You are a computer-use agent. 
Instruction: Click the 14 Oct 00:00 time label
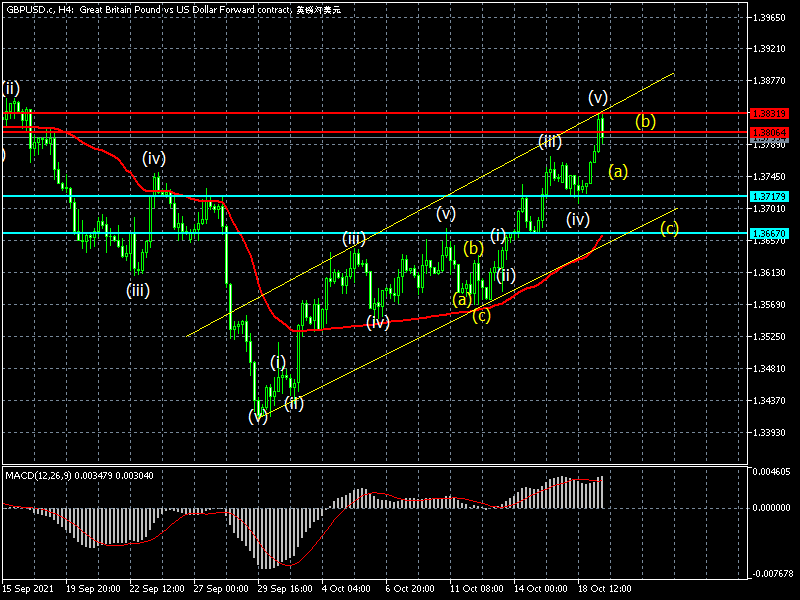coord(541,589)
